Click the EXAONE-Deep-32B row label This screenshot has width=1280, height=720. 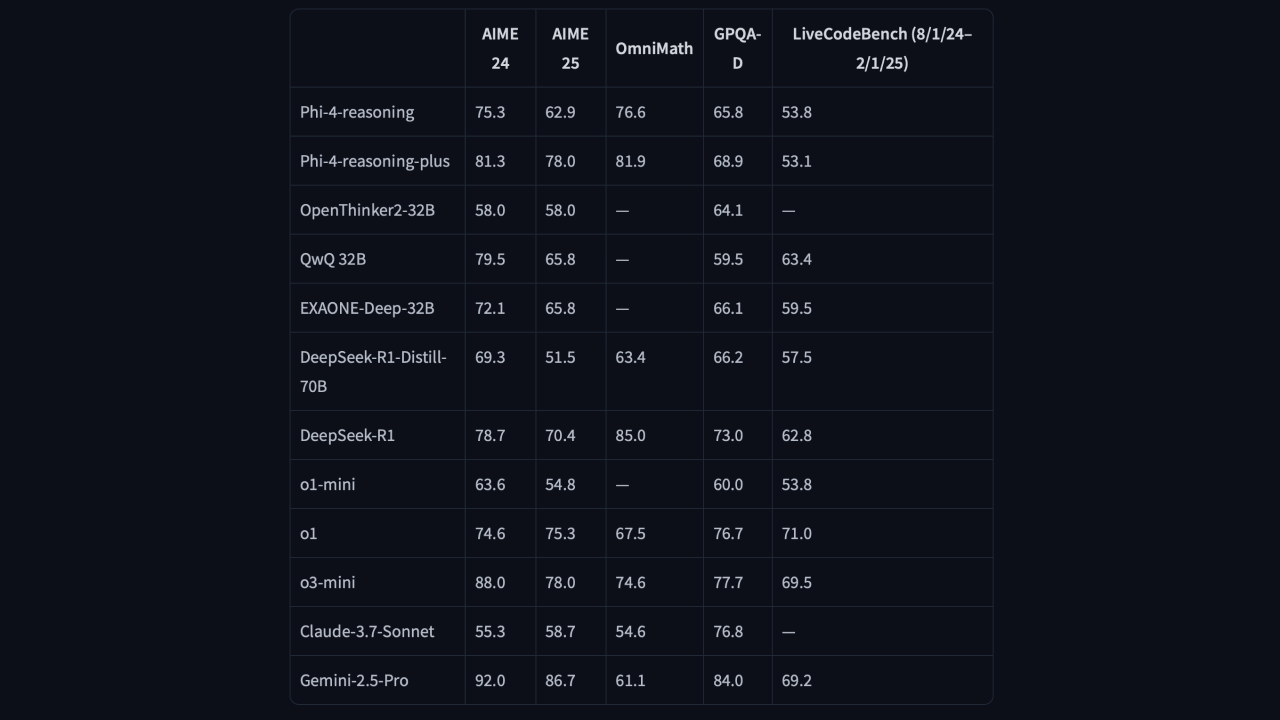(x=367, y=308)
